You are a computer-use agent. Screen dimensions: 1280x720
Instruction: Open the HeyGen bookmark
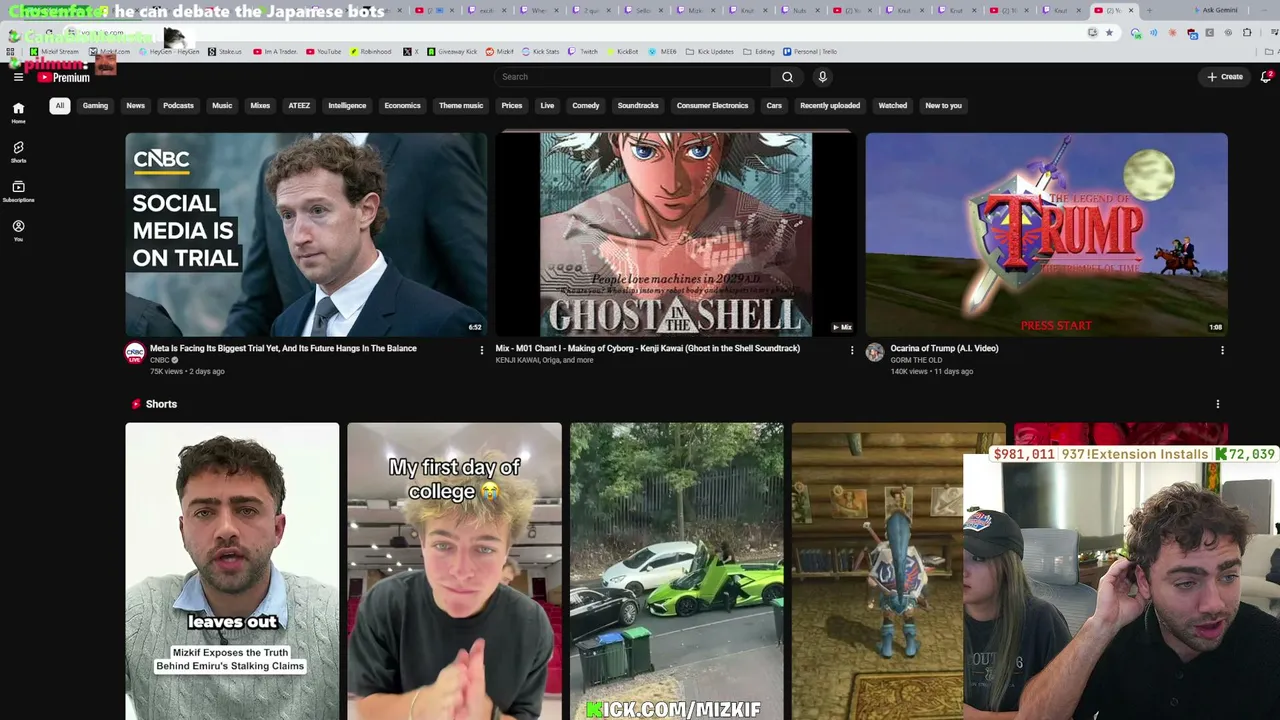click(168, 51)
